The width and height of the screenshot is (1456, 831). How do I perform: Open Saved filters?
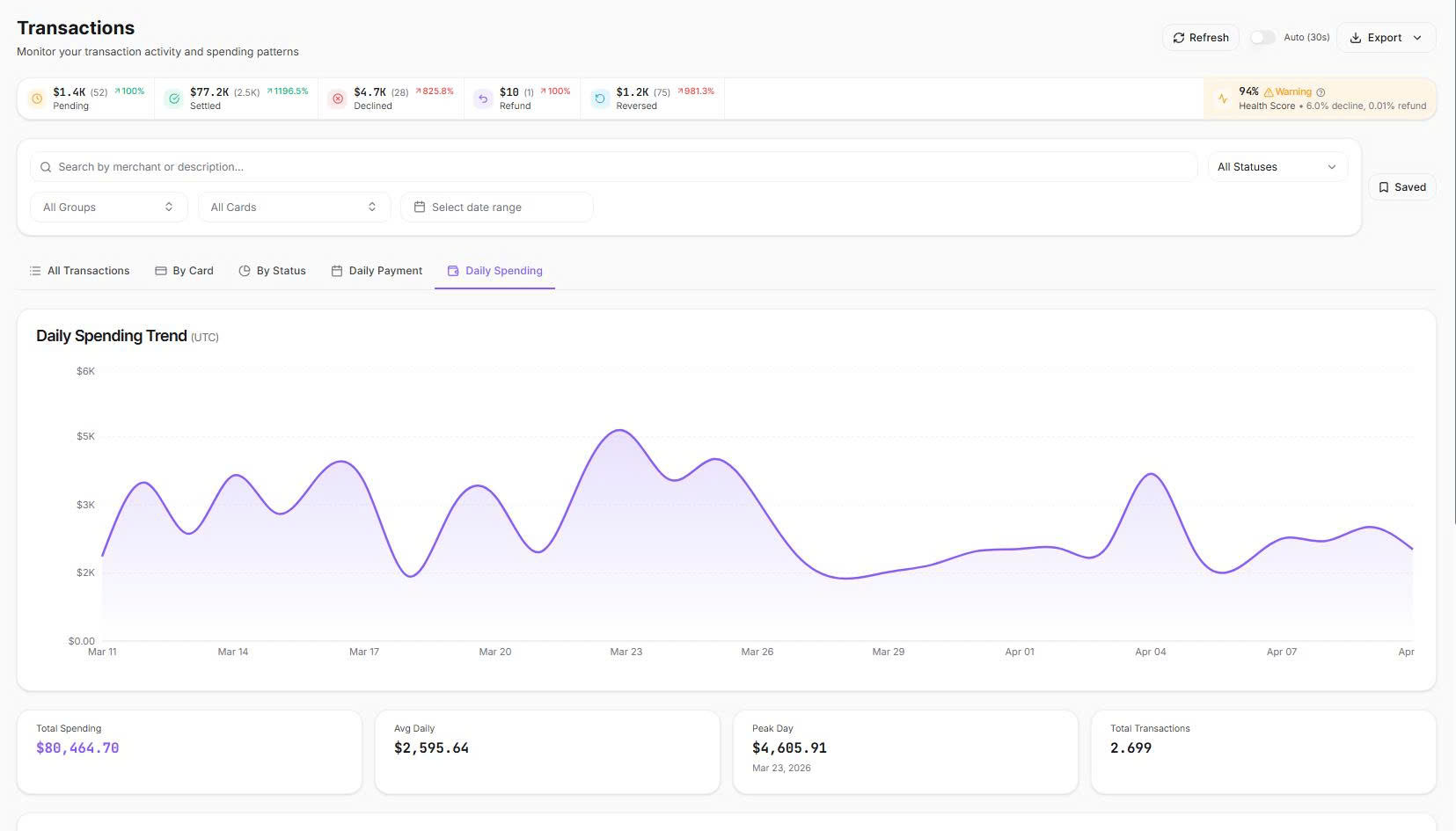tap(1401, 187)
